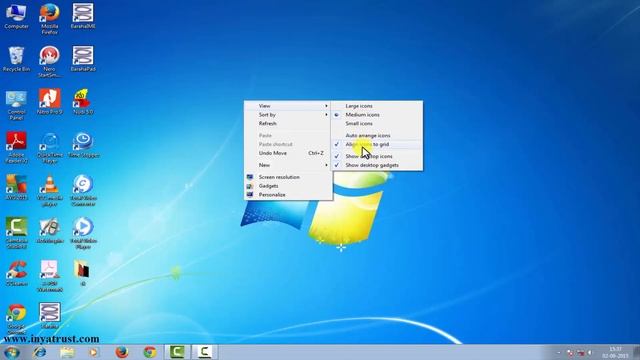Launch Firefox from the taskbar
640x360 pixels.
122,352
